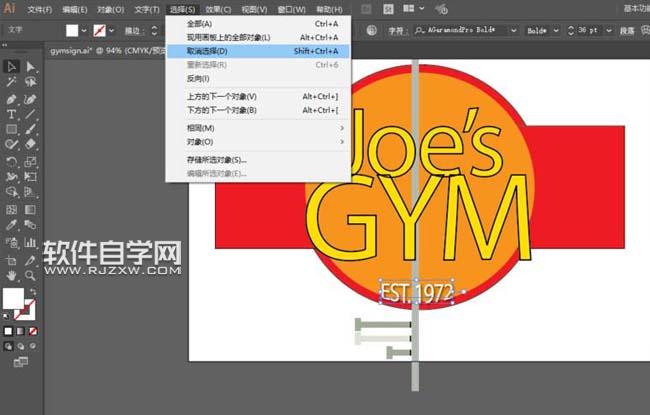This screenshot has height=415, width=650.
Task: Select the Blend tool
Action: (30, 225)
